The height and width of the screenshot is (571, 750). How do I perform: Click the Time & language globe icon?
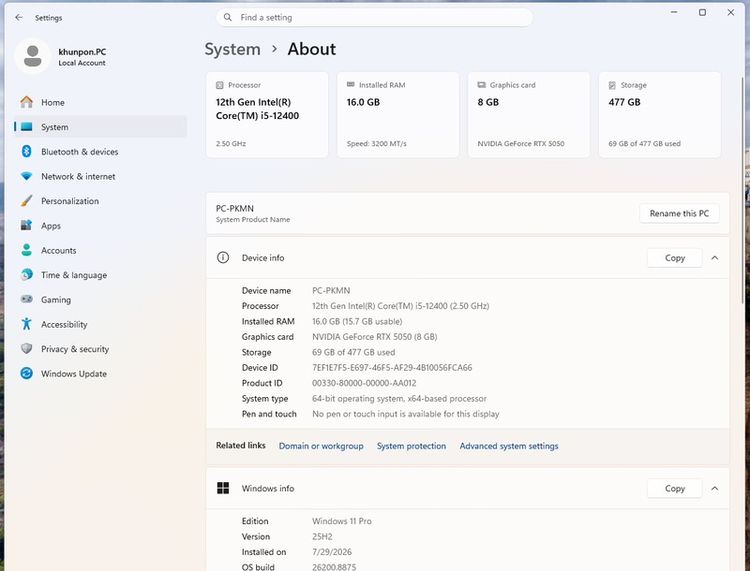tap(27, 275)
